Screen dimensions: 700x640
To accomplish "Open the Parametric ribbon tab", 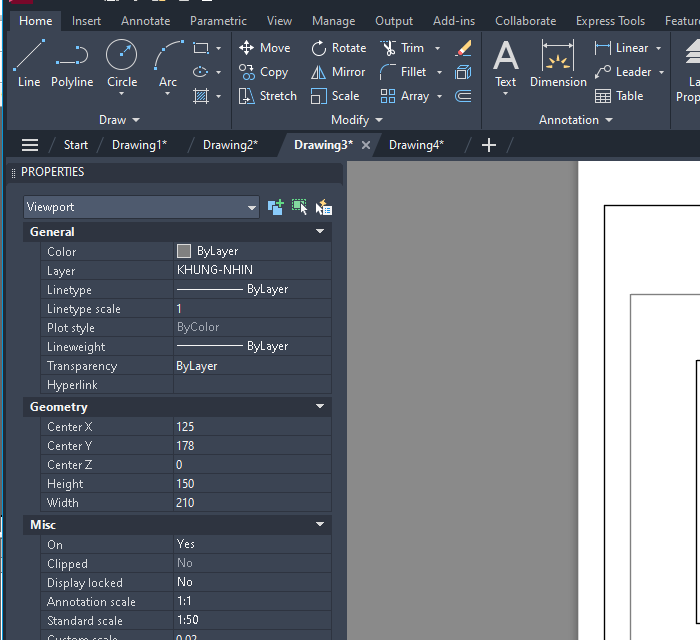I will 218,21.
